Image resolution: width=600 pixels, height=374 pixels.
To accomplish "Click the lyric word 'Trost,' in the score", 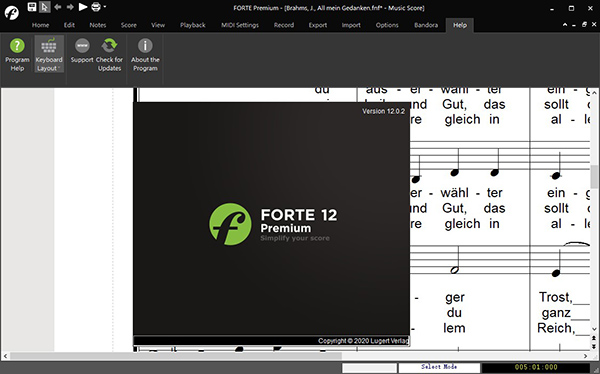I will coord(555,297).
